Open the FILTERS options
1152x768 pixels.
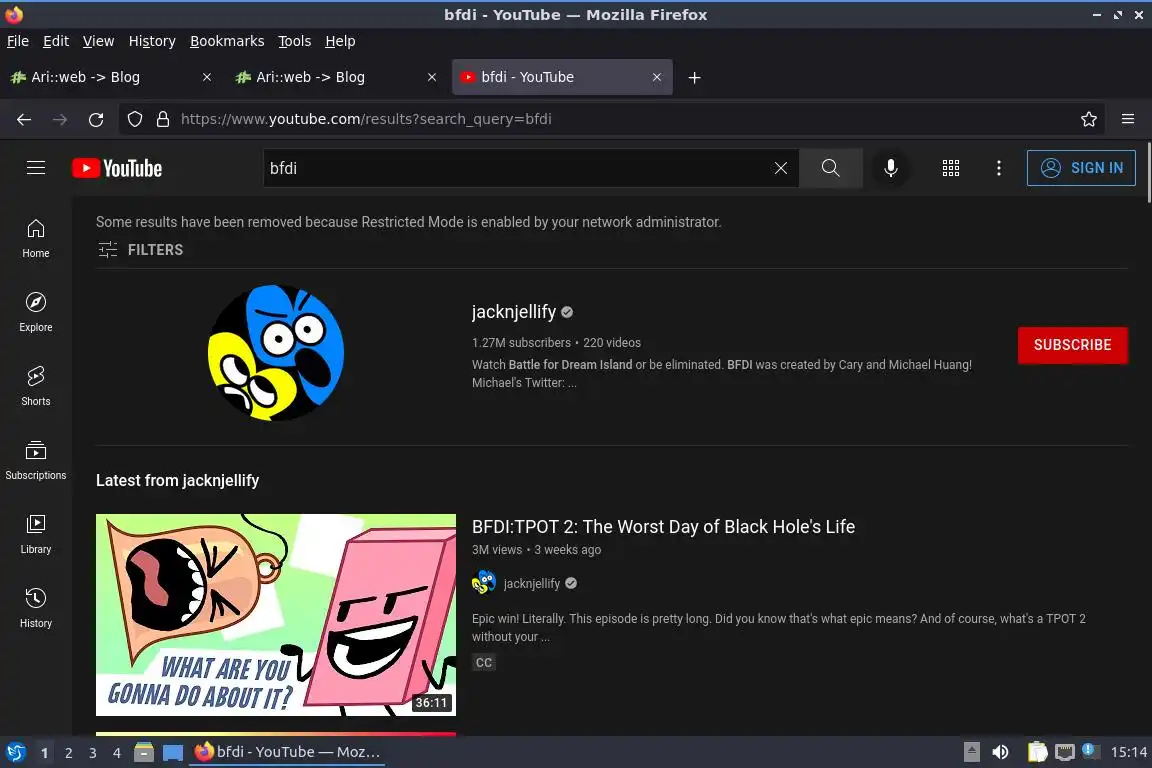coord(140,250)
